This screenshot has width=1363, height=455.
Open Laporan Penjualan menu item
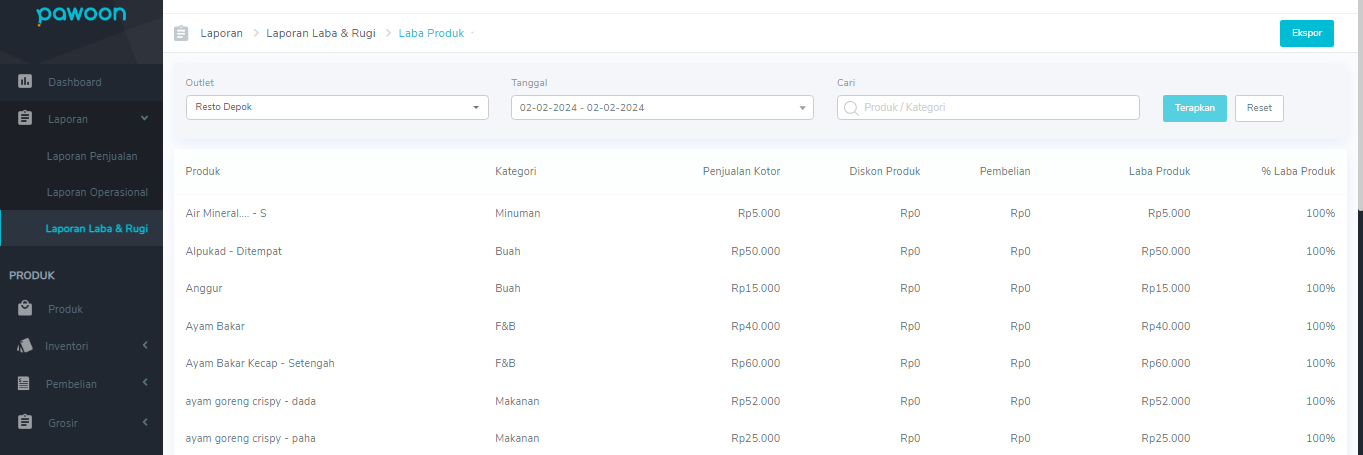92,156
